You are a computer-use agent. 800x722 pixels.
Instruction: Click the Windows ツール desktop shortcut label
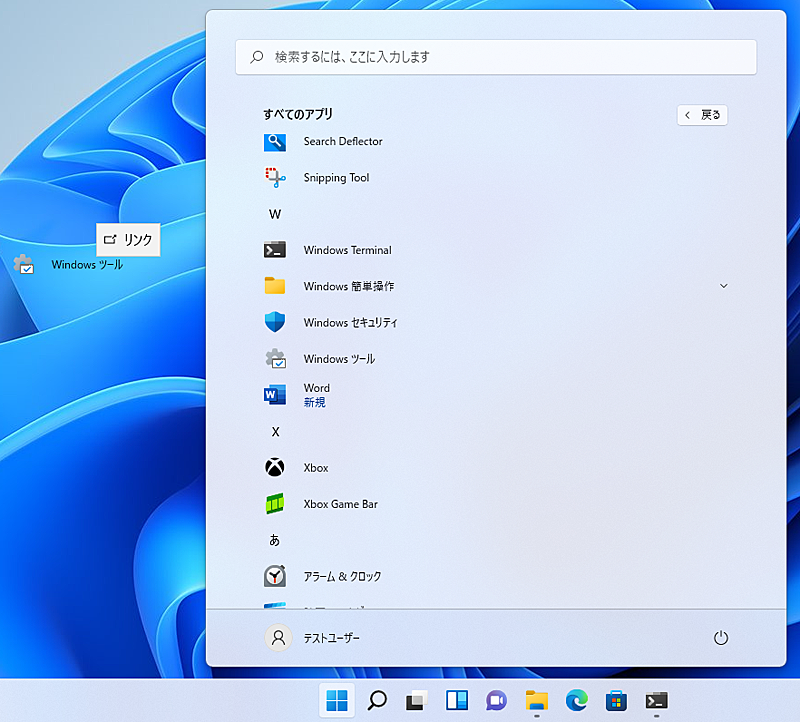click(x=87, y=264)
